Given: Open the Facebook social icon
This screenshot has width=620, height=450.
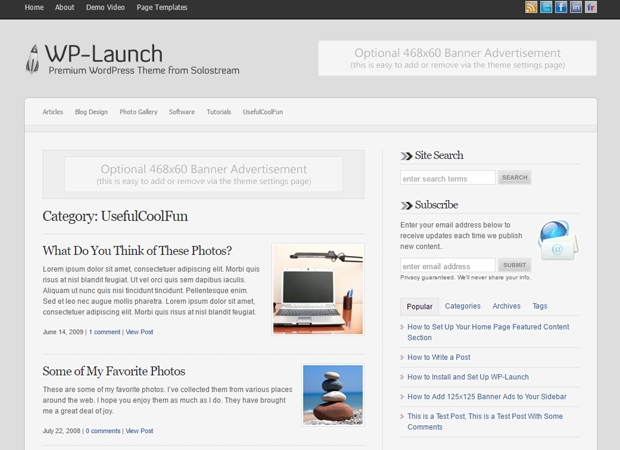Looking at the screenshot, I should tap(561, 7).
